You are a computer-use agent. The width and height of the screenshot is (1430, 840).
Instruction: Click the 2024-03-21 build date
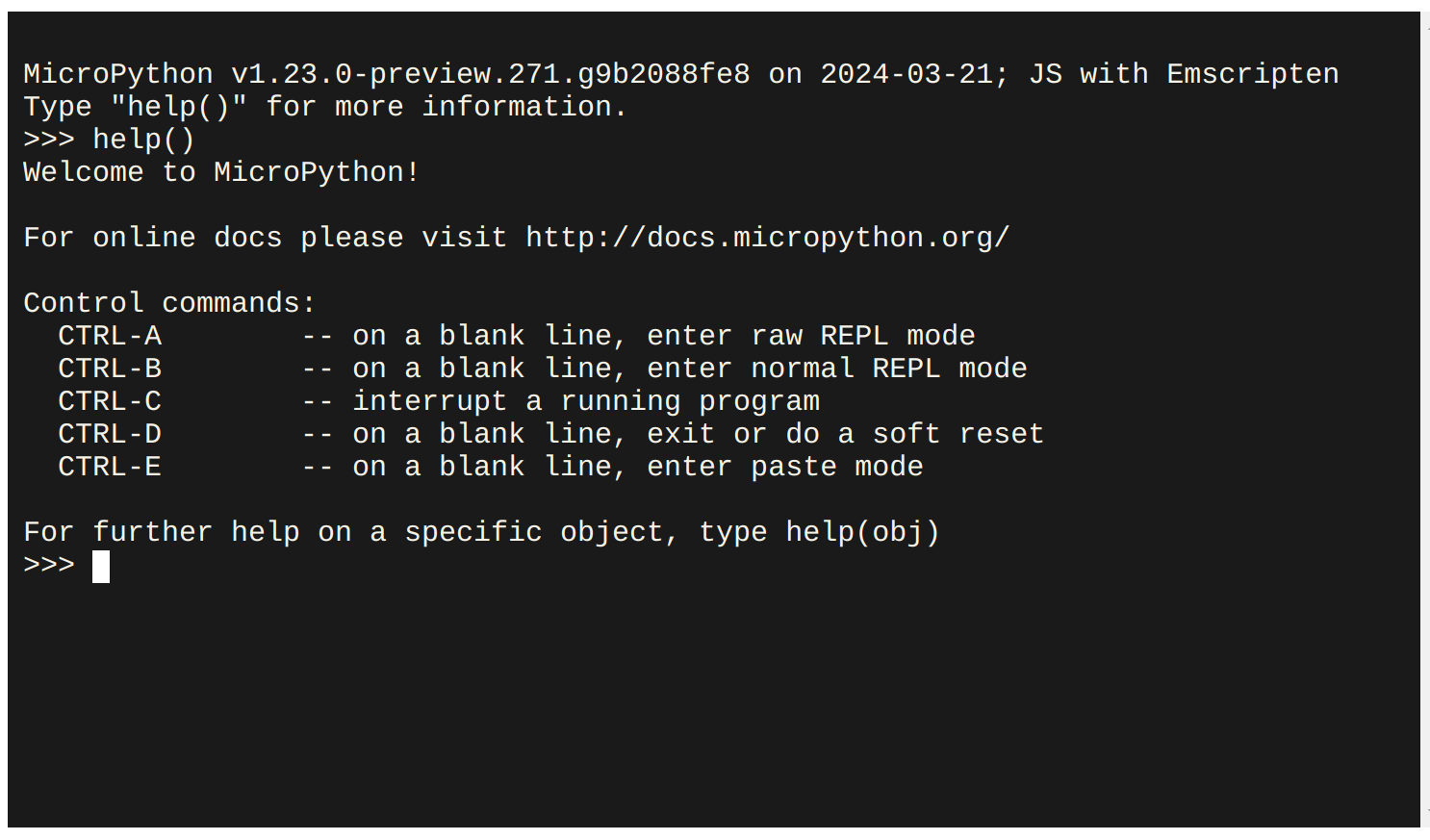click(906, 74)
